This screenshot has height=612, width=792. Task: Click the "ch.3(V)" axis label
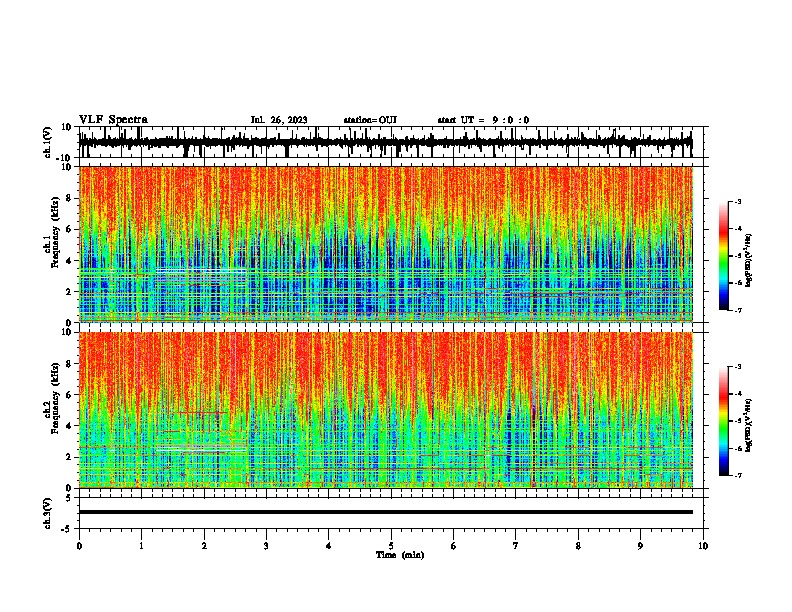coord(48,513)
